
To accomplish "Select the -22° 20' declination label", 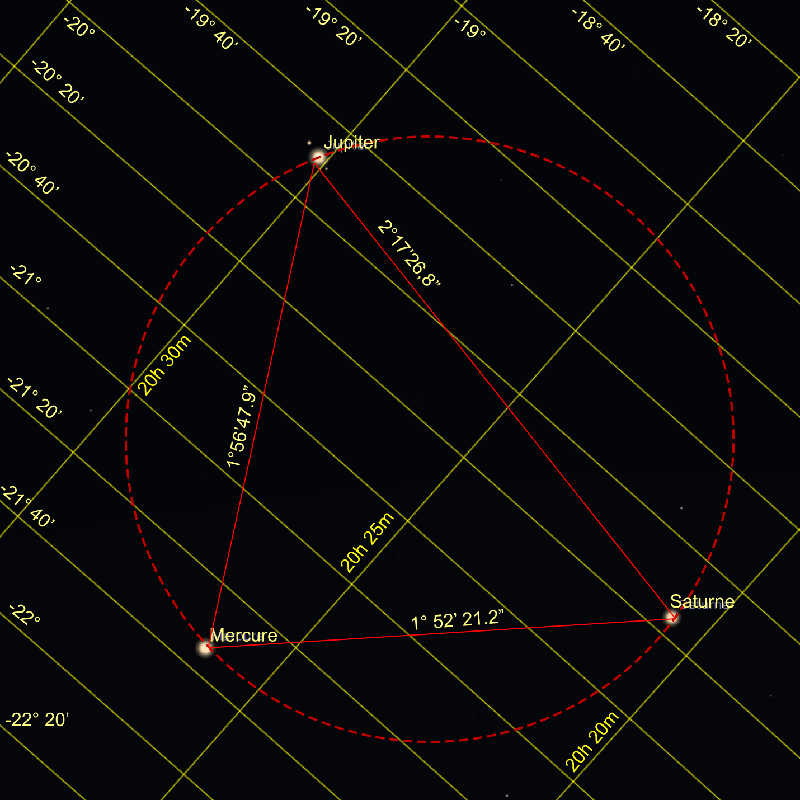I will tap(37, 720).
